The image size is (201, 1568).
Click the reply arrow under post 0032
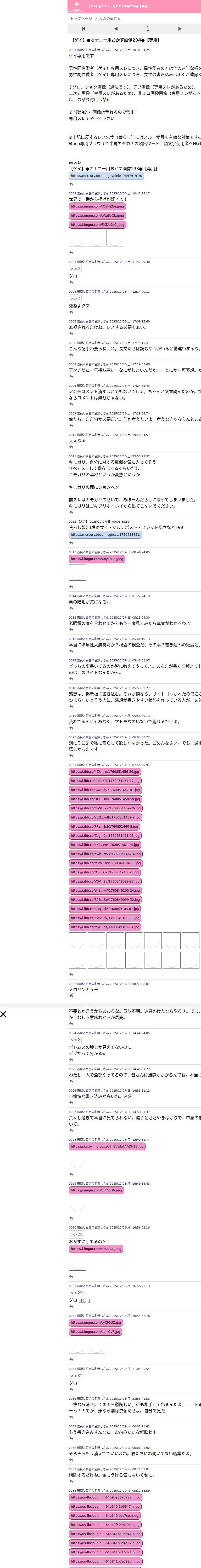tap(71, 1359)
